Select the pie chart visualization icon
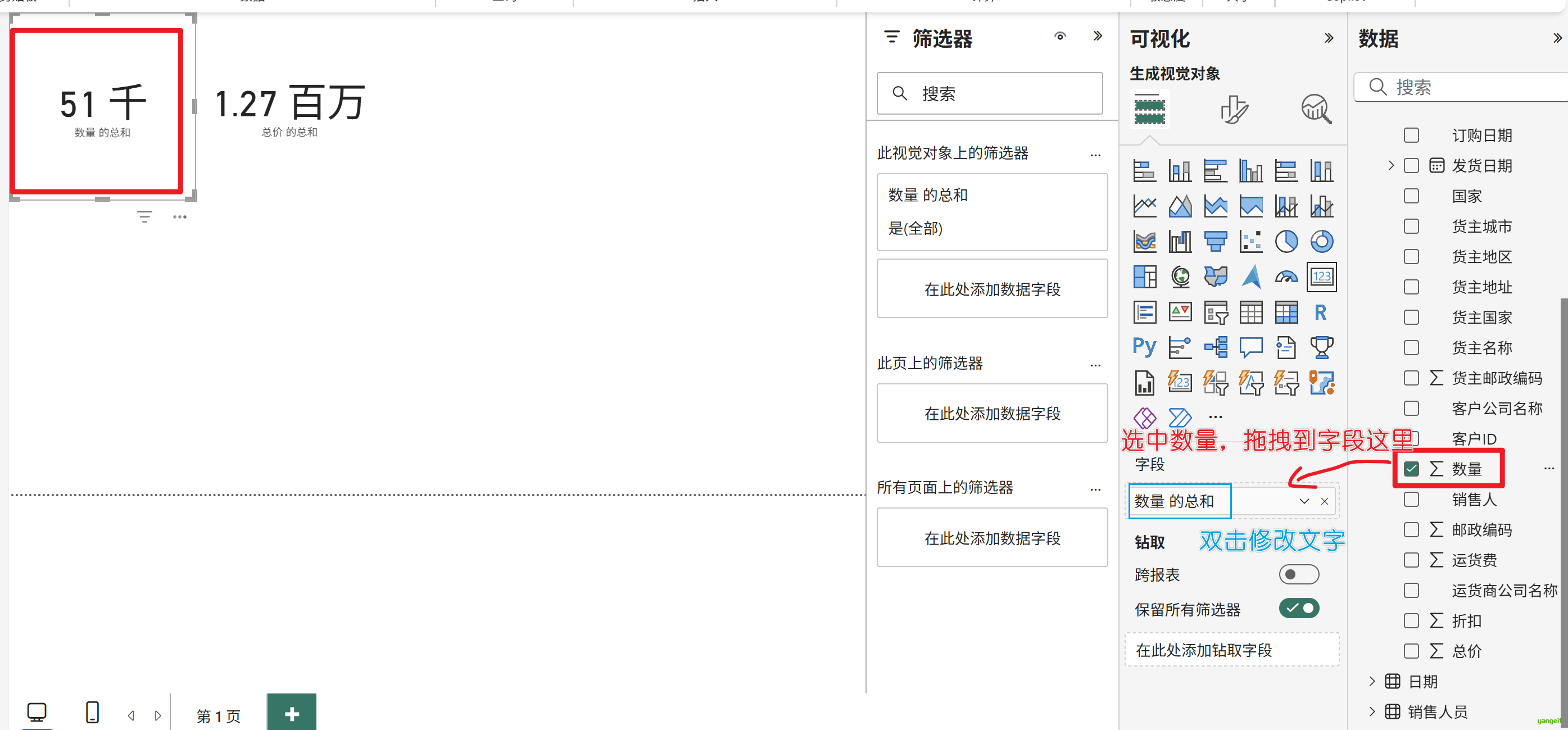Viewport: 1568px width, 730px height. [x=1285, y=242]
